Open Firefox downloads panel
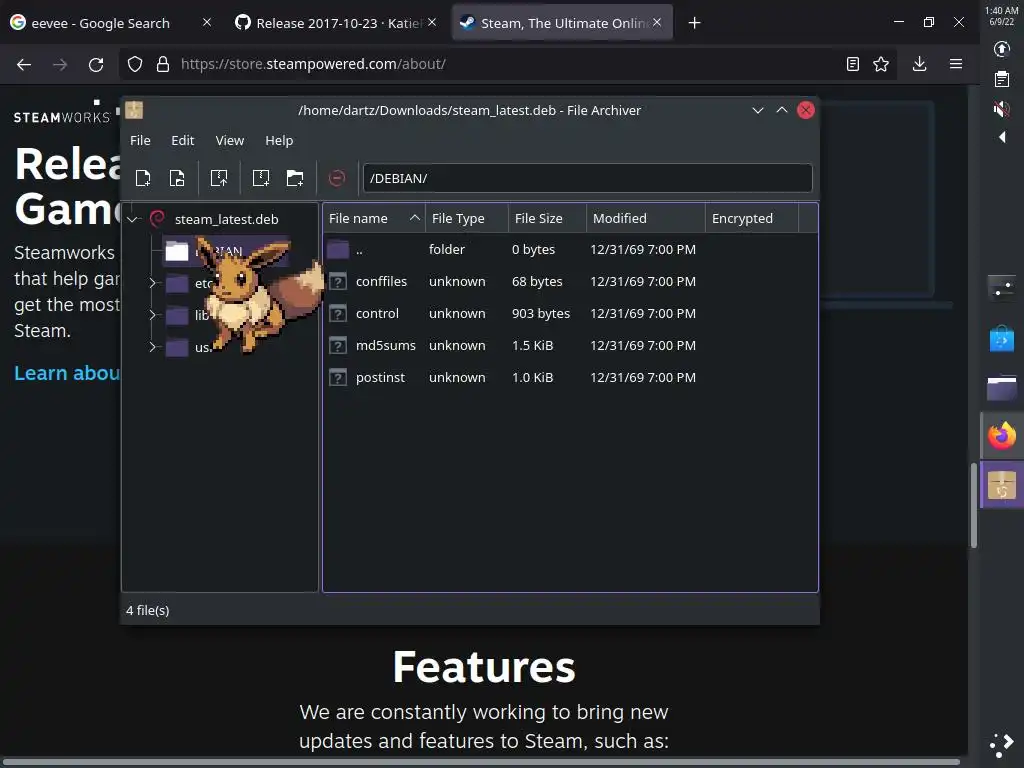The image size is (1024, 768). pos(920,63)
